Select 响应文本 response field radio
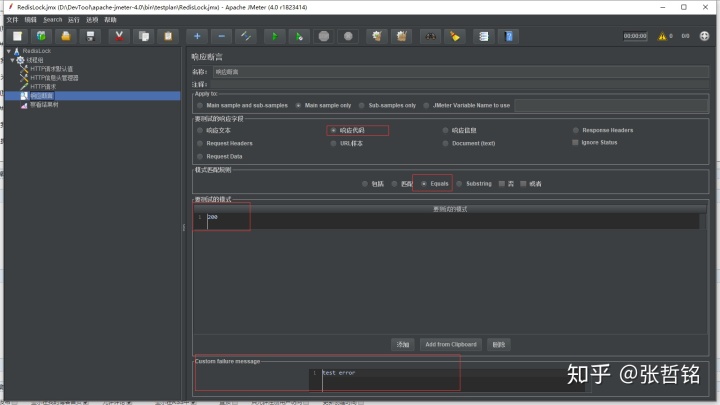Viewport: 720px width, 405px height. pyautogui.click(x=214, y=130)
